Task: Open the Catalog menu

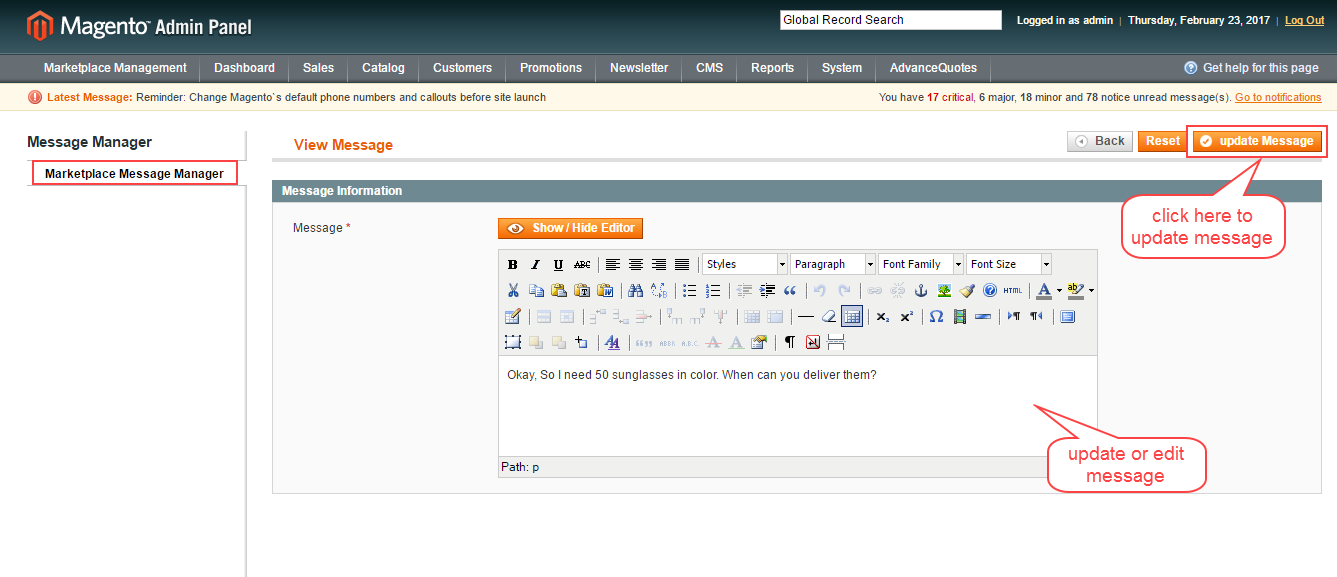Action: tap(383, 68)
